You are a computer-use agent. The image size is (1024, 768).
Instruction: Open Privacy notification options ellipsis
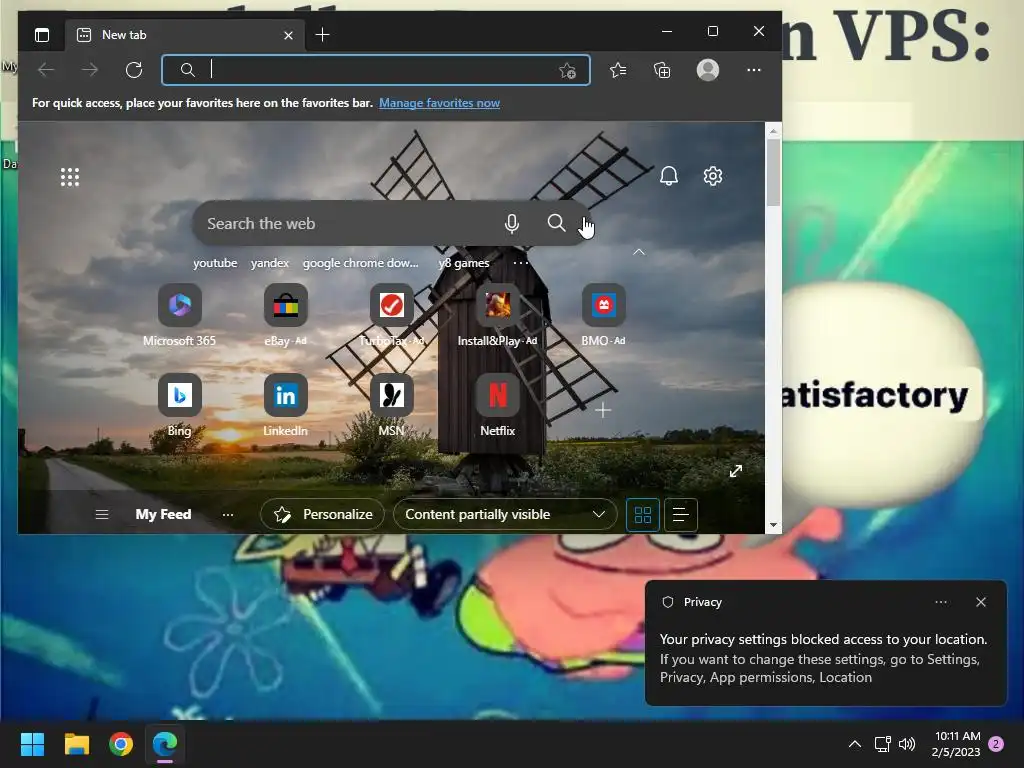[x=940, y=602]
